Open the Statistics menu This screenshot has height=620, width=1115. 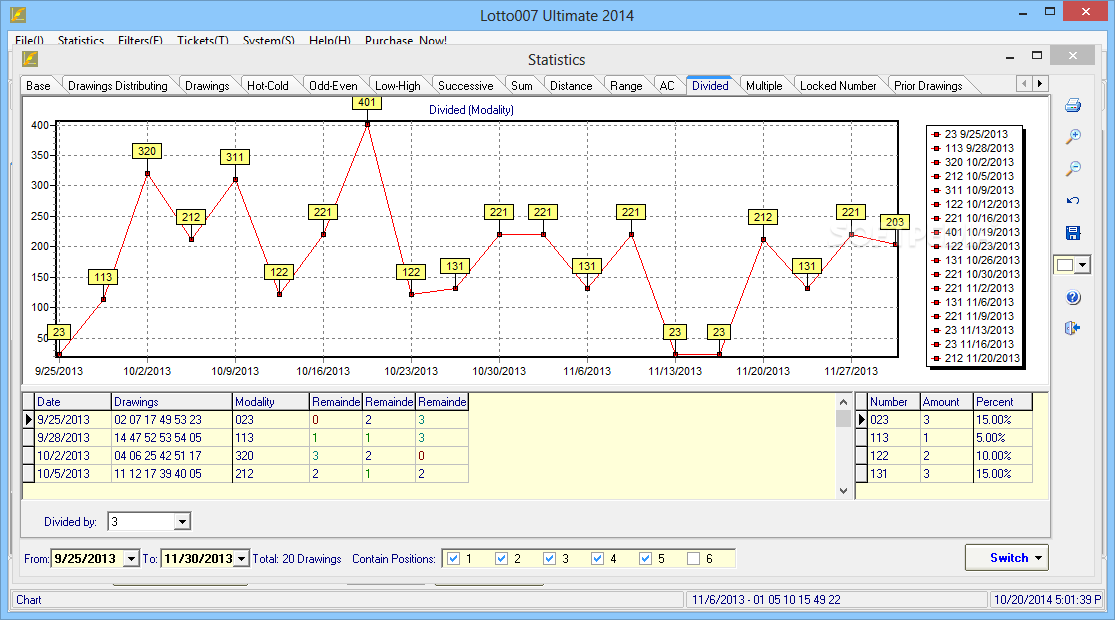click(81, 41)
